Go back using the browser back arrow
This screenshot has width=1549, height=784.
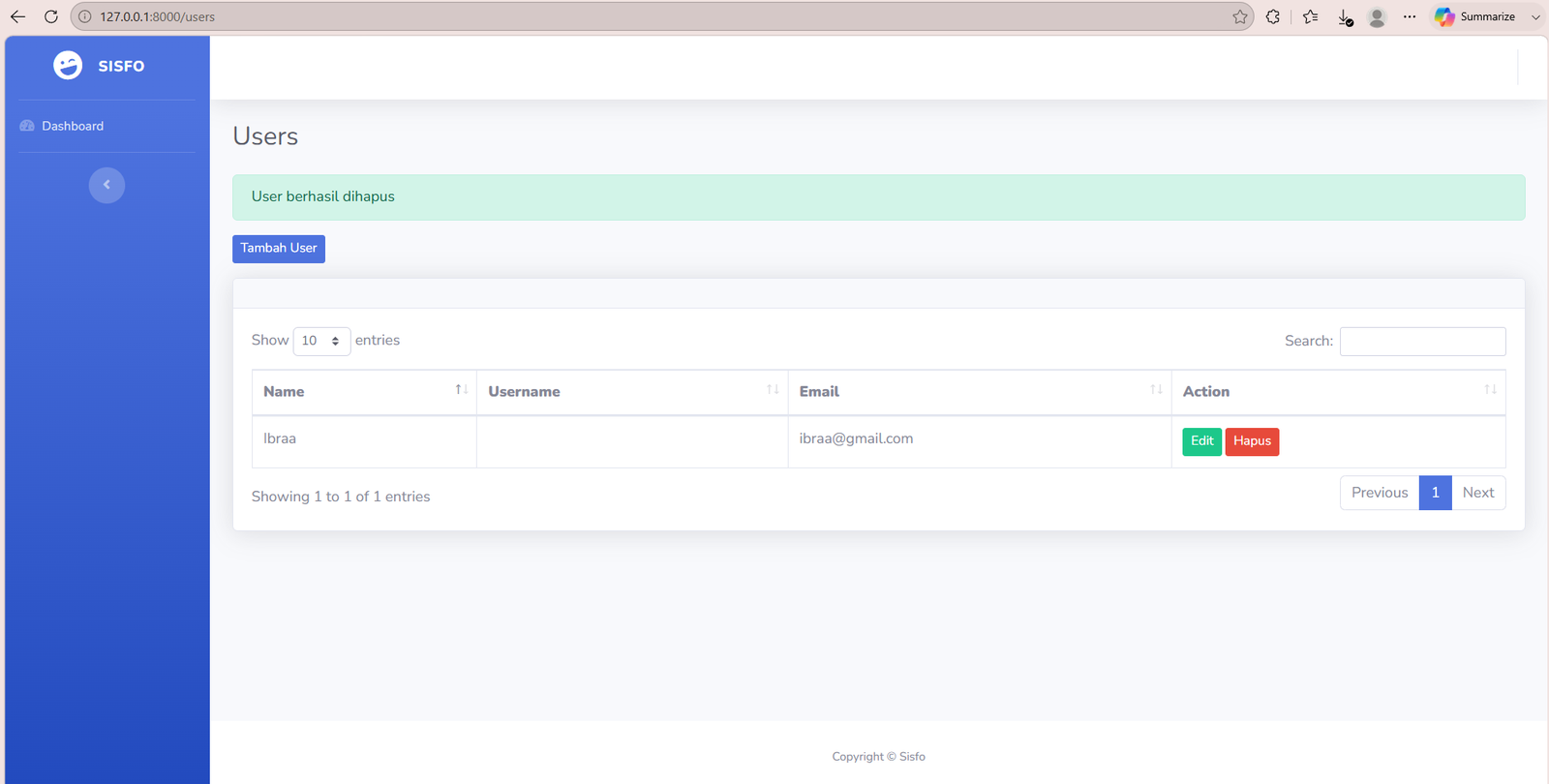17,16
